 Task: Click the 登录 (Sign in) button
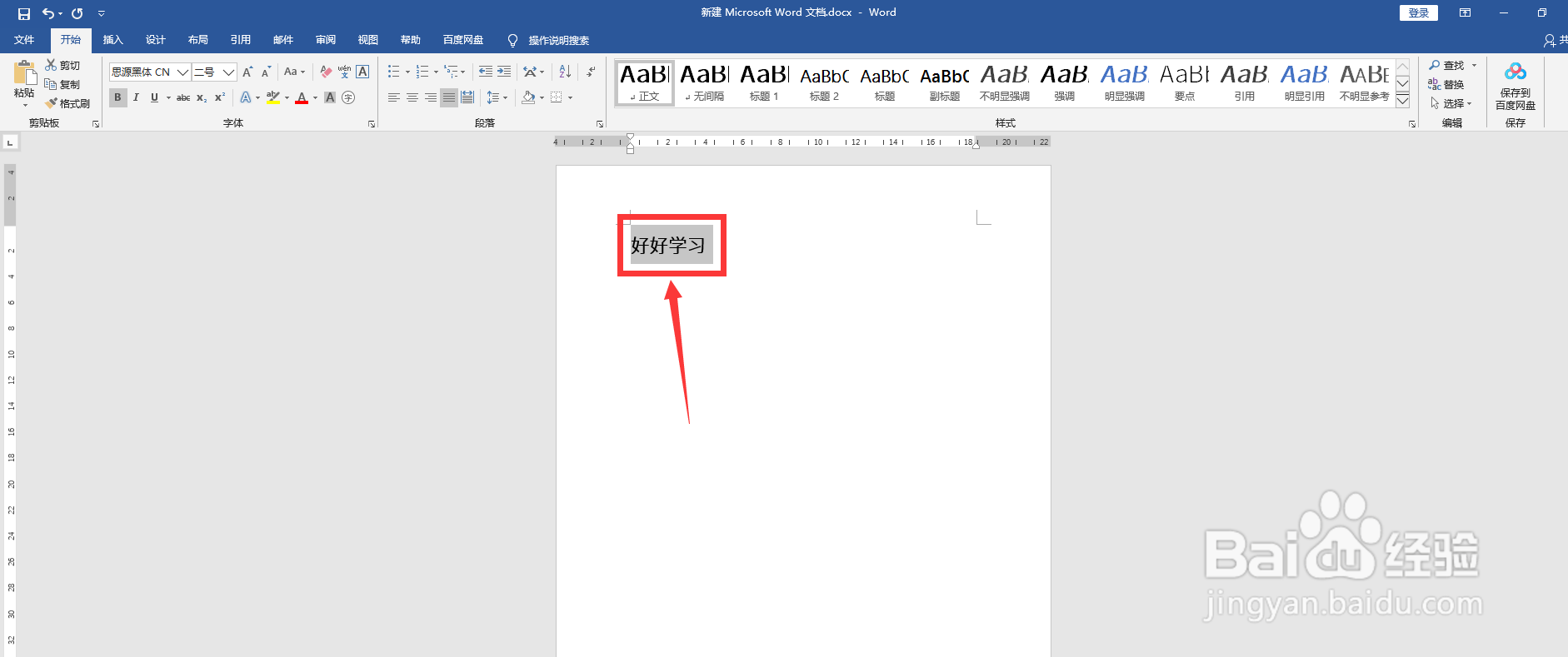pyautogui.click(x=1418, y=12)
